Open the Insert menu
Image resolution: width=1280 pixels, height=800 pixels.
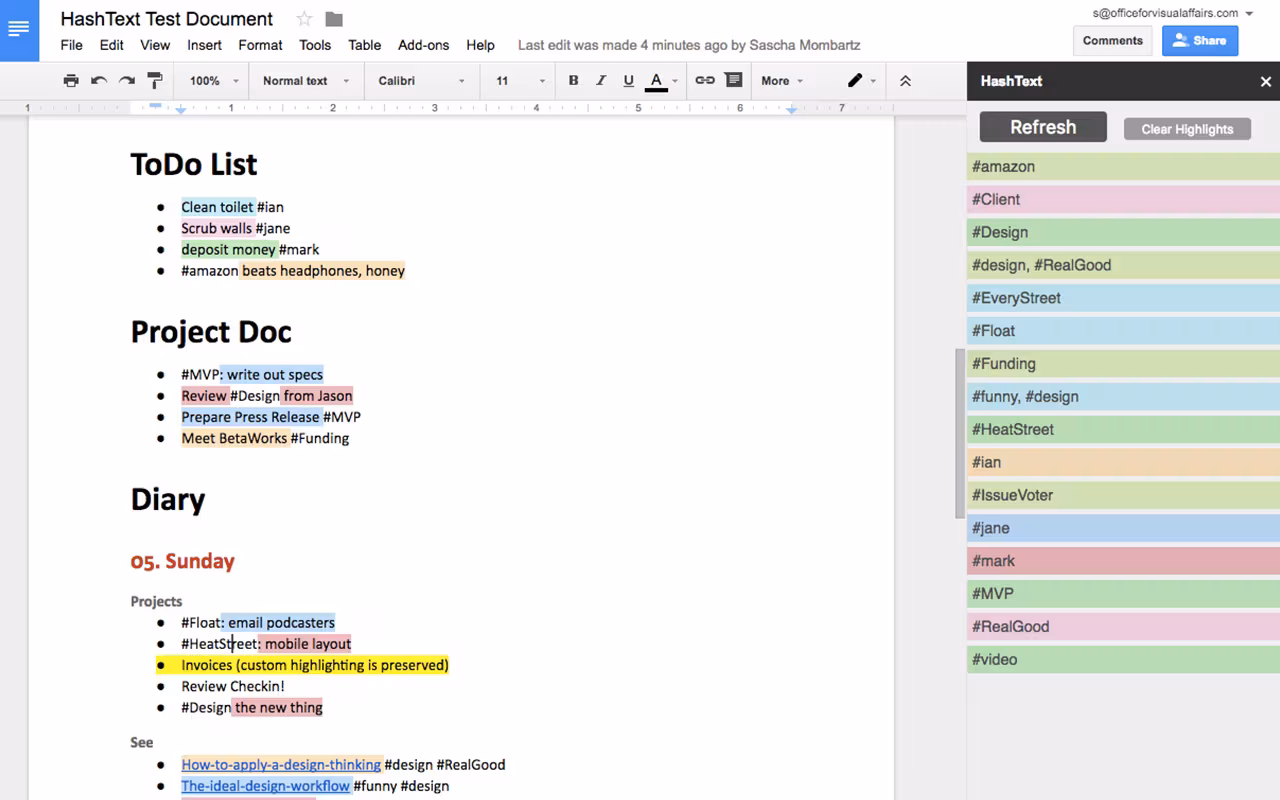point(204,45)
